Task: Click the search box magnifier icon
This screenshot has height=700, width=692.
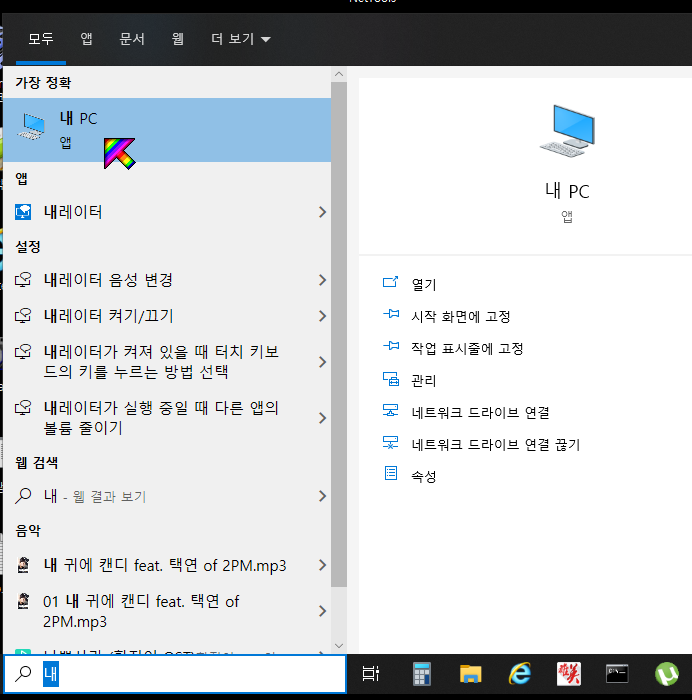Action: point(23,674)
